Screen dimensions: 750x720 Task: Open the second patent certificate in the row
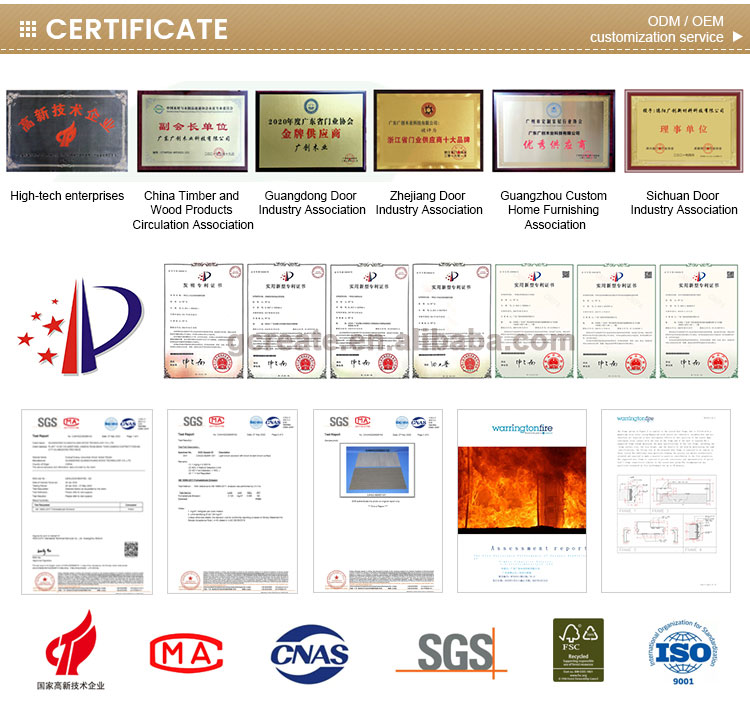coord(287,321)
